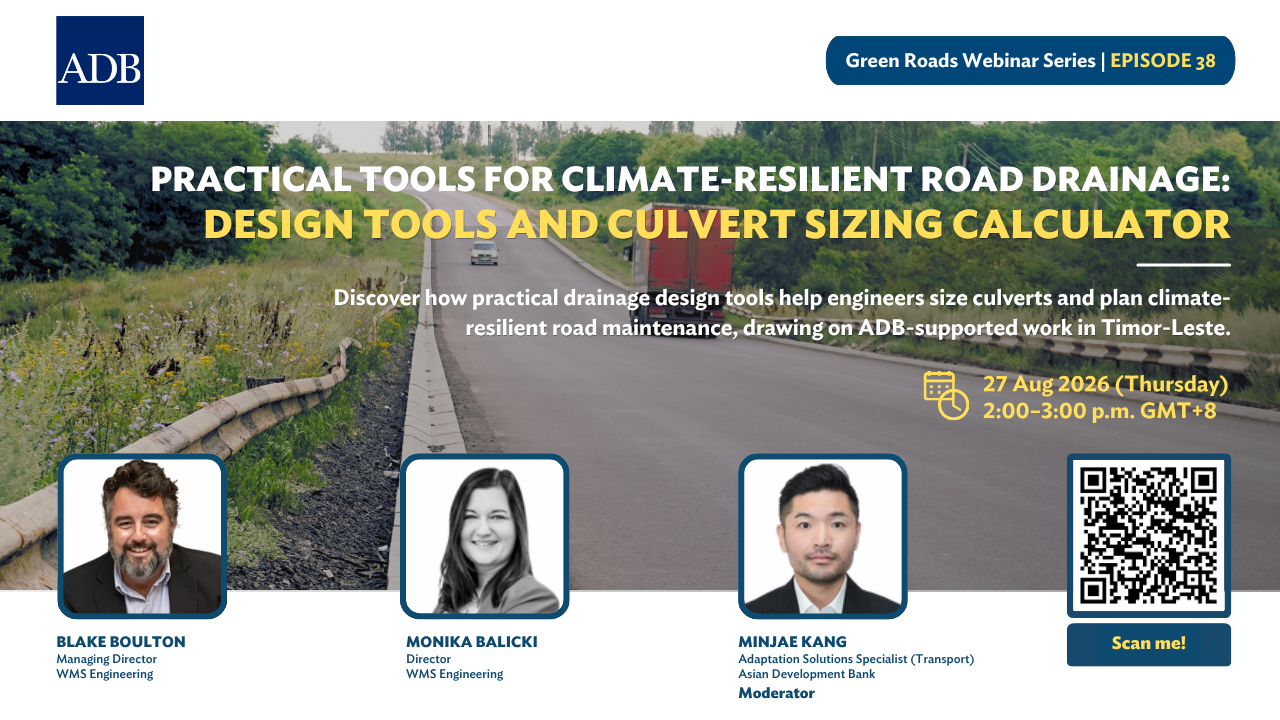Click the name MONIKA BALICKI
1280x720 pixels.
(x=472, y=642)
